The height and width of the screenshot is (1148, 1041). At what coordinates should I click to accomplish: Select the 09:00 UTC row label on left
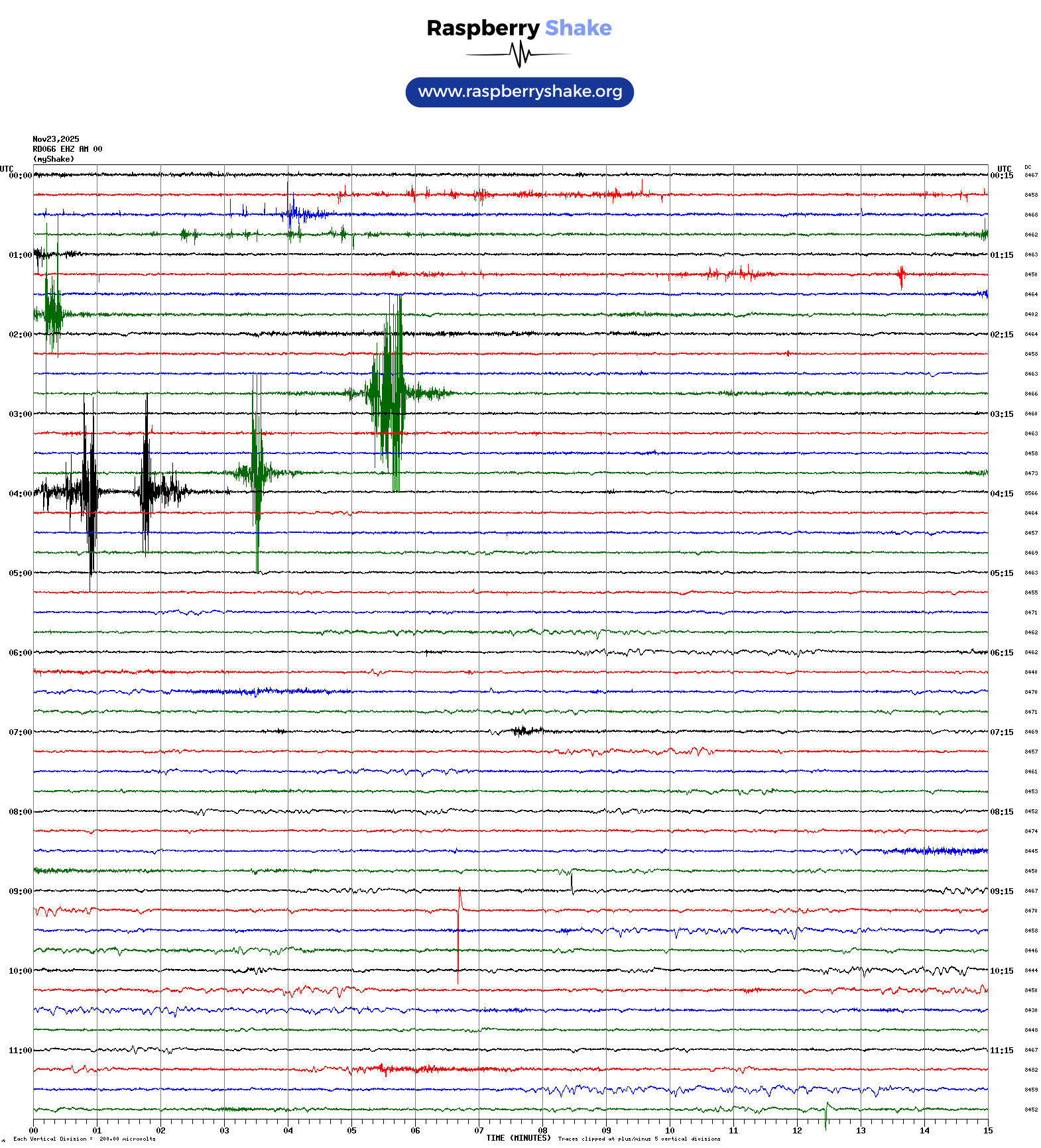pos(20,891)
